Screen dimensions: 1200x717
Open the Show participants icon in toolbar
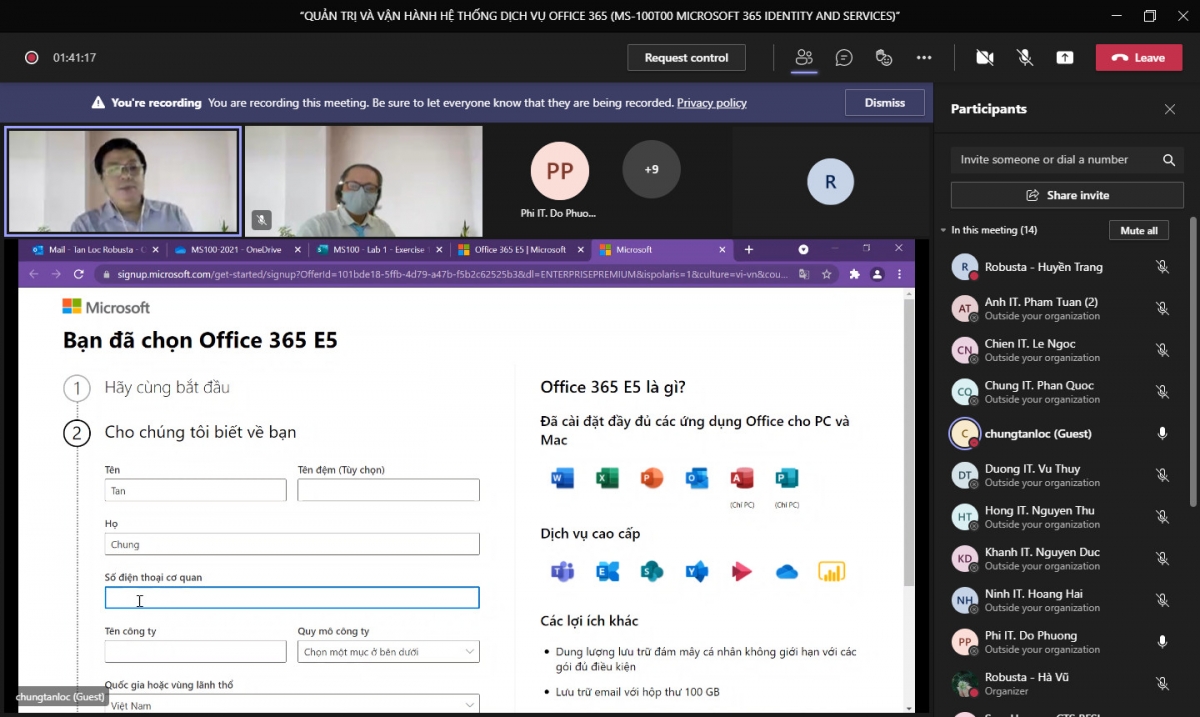coord(804,58)
